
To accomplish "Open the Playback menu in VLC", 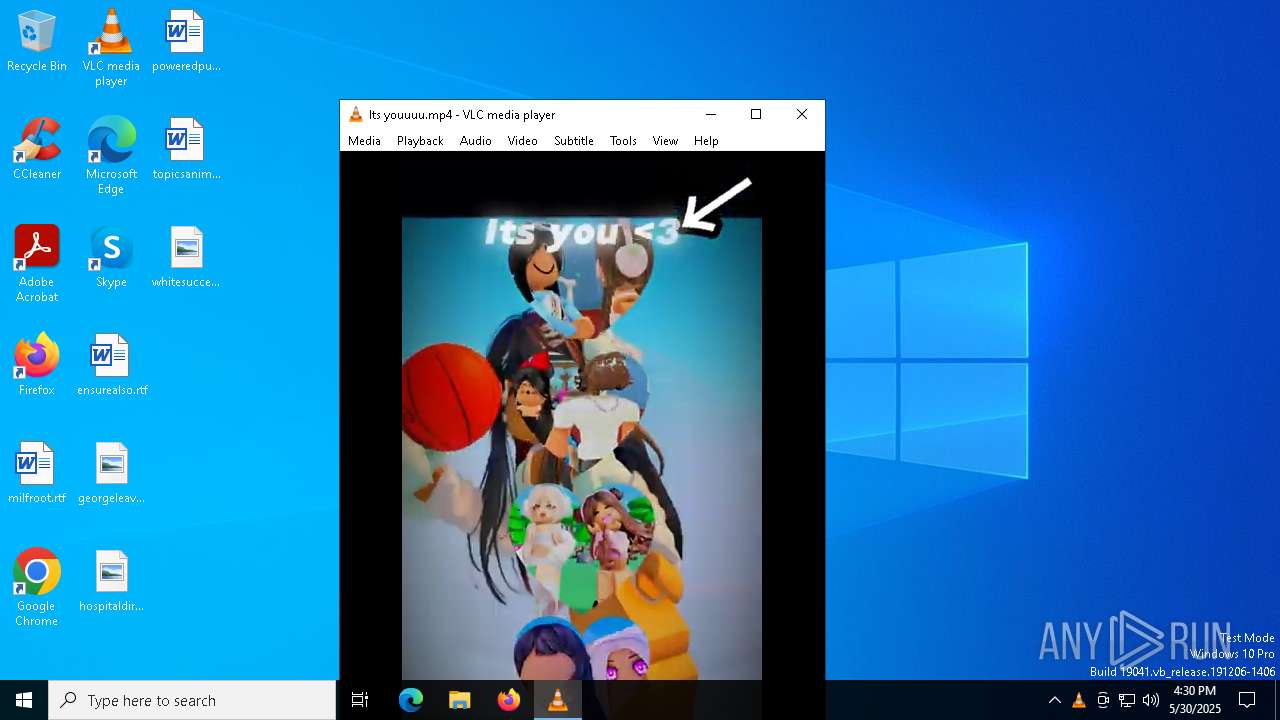I will click(x=420, y=141).
